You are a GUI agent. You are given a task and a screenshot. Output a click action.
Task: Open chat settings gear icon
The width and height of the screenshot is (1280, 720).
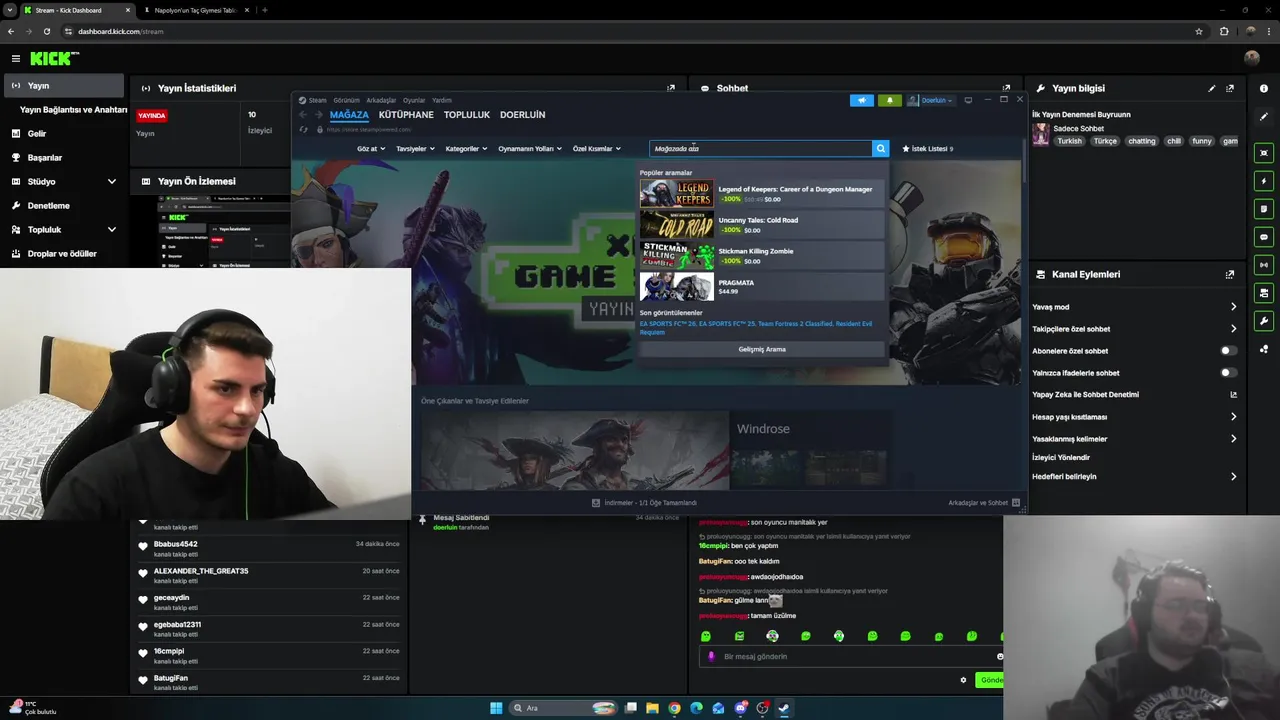[x=963, y=680]
